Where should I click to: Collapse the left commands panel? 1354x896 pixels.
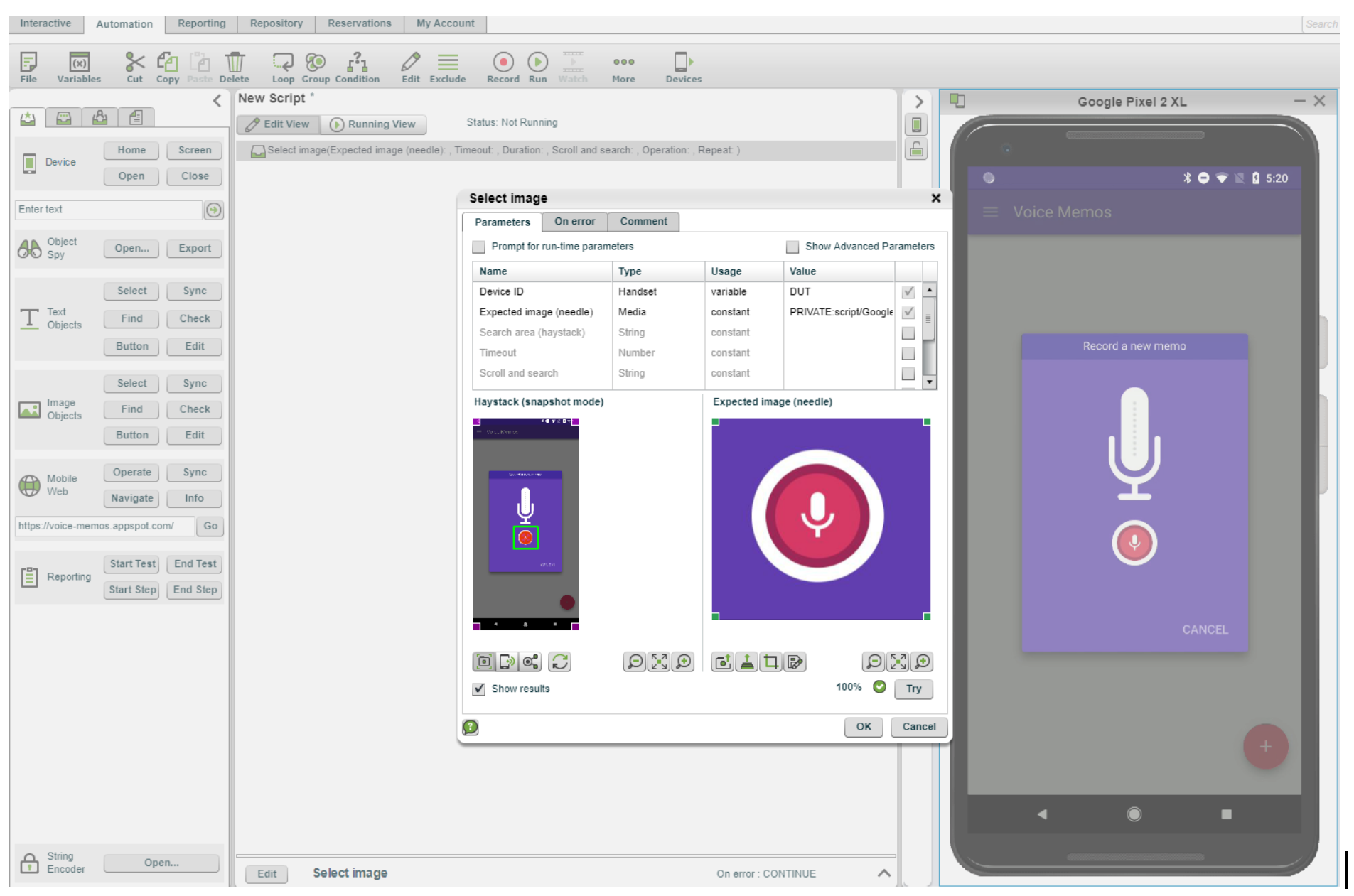click(217, 101)
